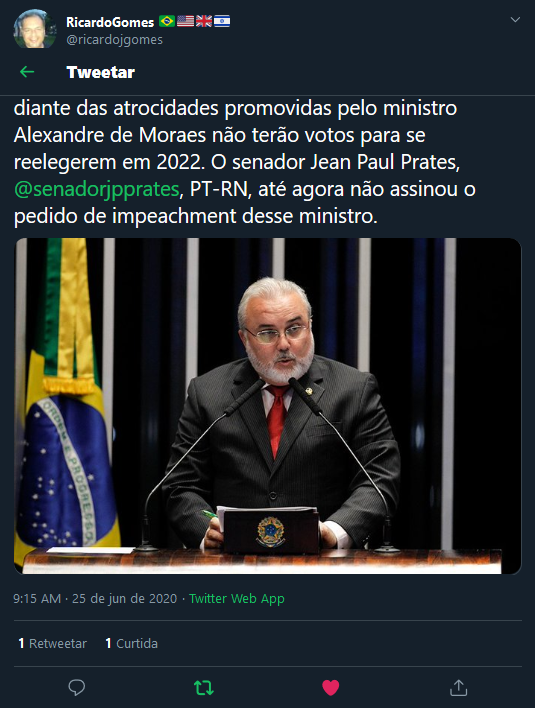Open RicardoGomes profile avatar picture
The width and height of the screenshot is (535, 708).
(x=35, y=28)
